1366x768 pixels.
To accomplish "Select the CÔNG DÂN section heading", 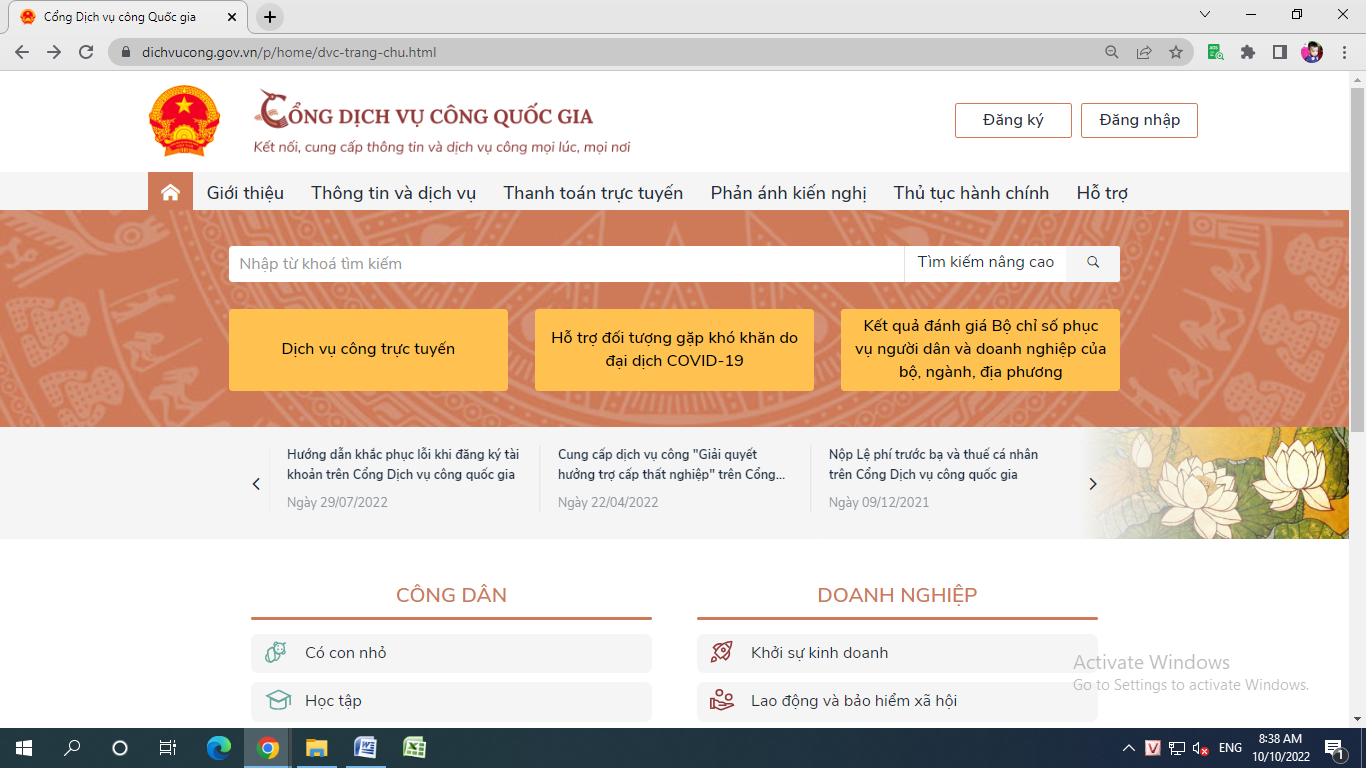I will (451, 595).
